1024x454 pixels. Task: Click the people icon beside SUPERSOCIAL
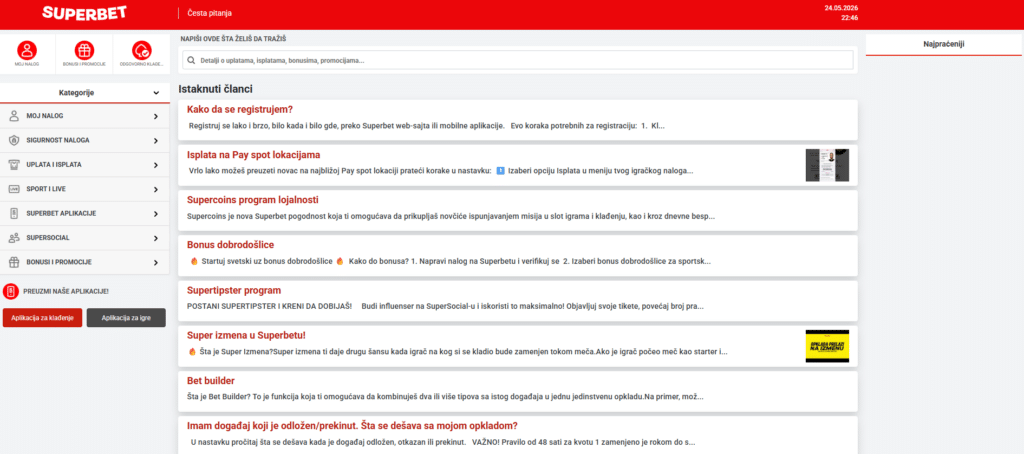click(x=14, y=238)
